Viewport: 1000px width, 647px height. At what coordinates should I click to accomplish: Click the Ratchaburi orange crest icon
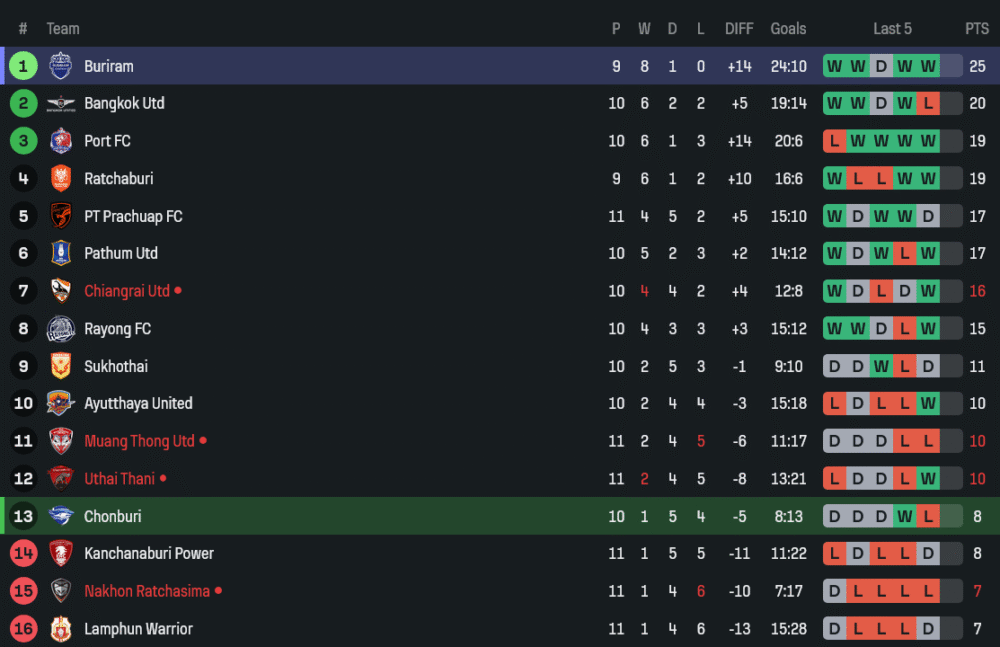(x=61, y=179)
